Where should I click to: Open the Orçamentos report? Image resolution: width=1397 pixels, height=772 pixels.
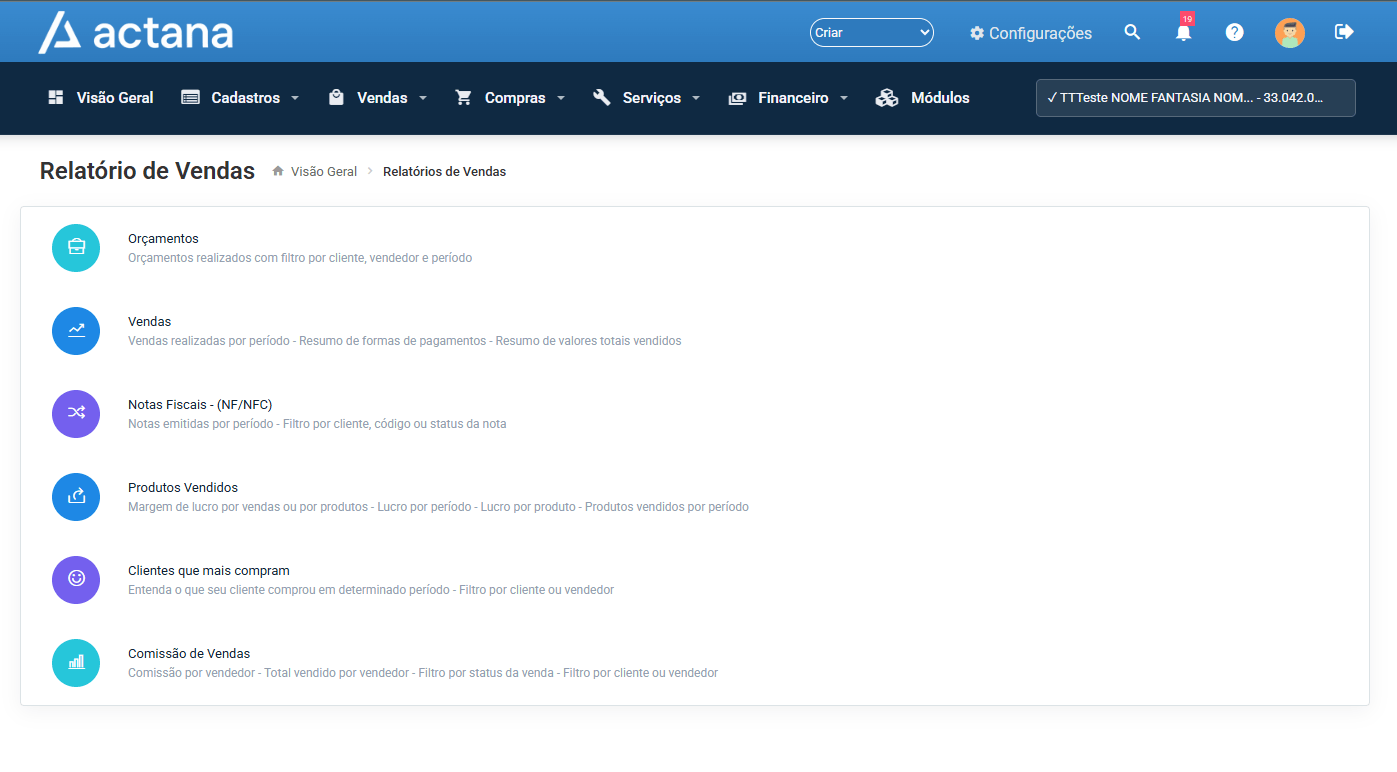(x=163, y=239)
